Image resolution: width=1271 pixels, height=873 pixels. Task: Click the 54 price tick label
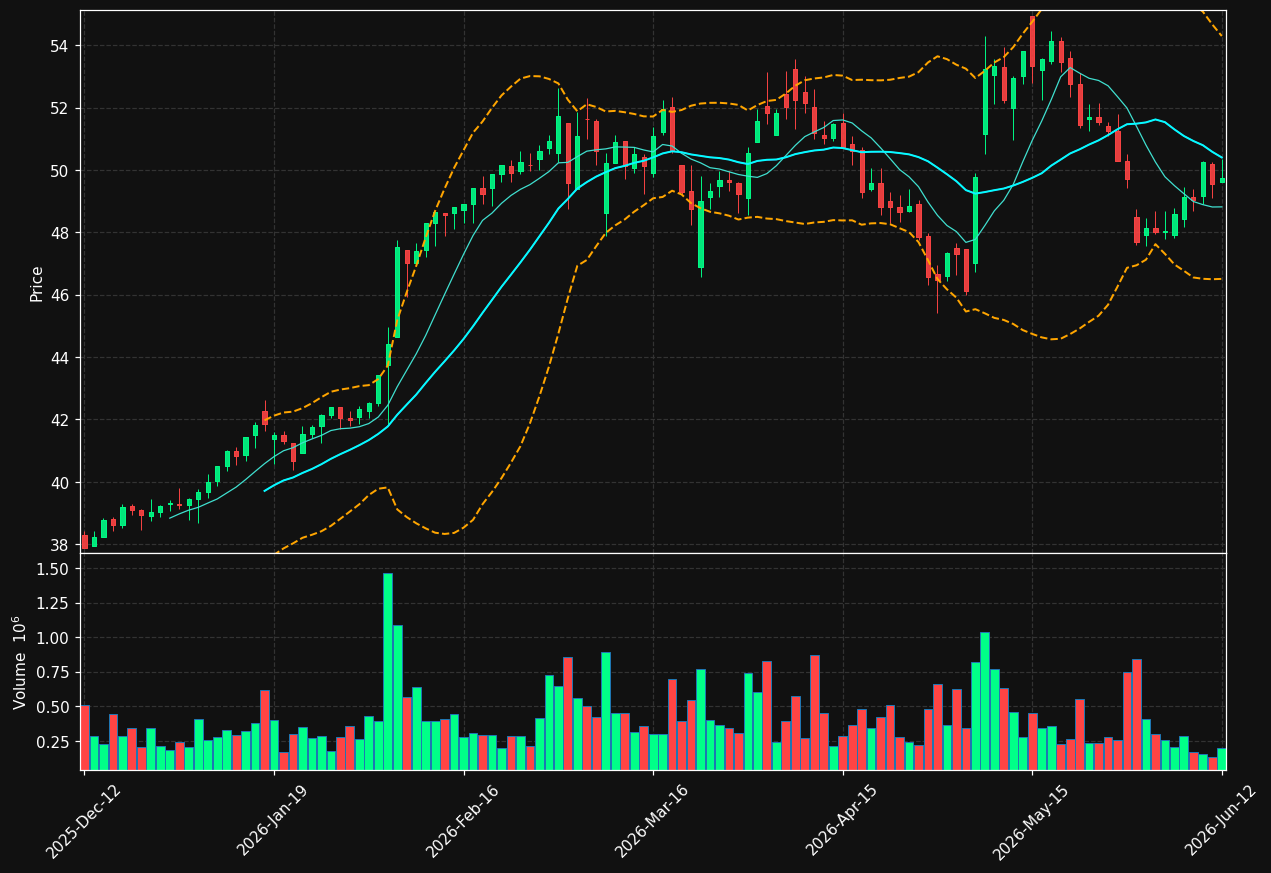click(x=59, y=46)
